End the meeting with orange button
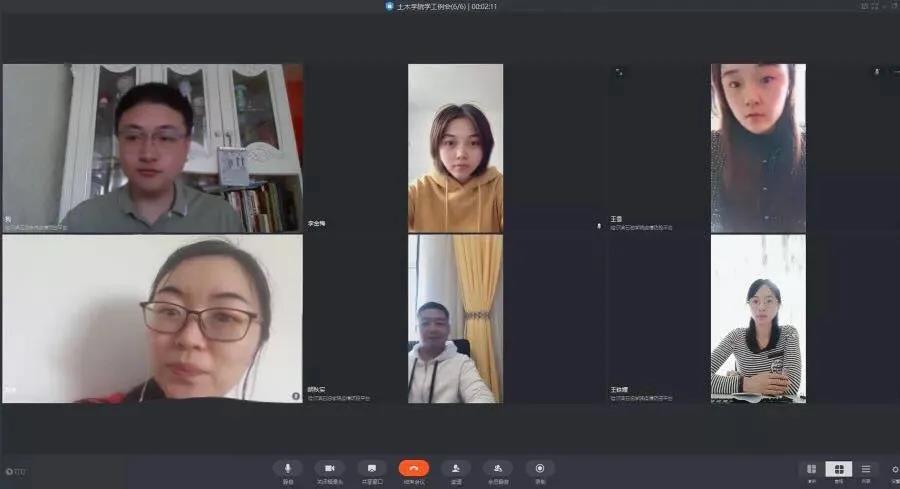 click(x=414, y=468)
